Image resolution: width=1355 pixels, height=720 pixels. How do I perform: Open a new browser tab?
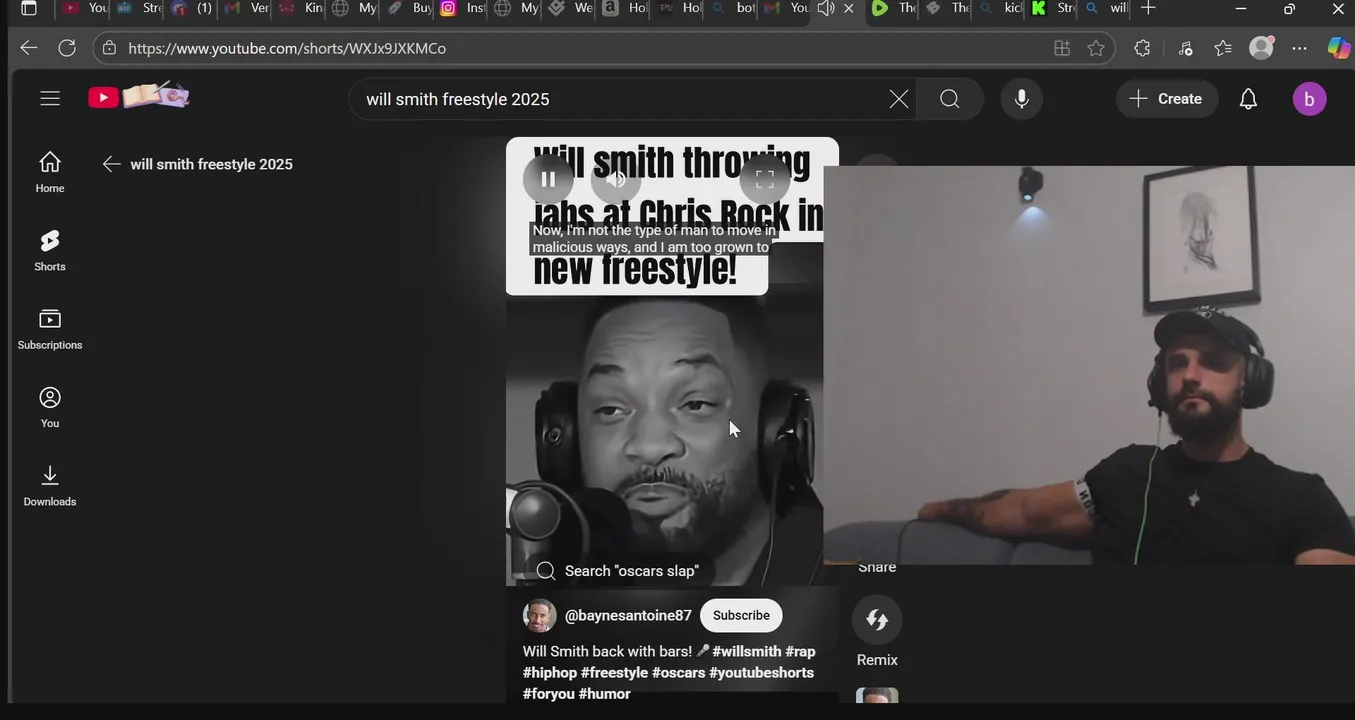tap(1148, 8)
